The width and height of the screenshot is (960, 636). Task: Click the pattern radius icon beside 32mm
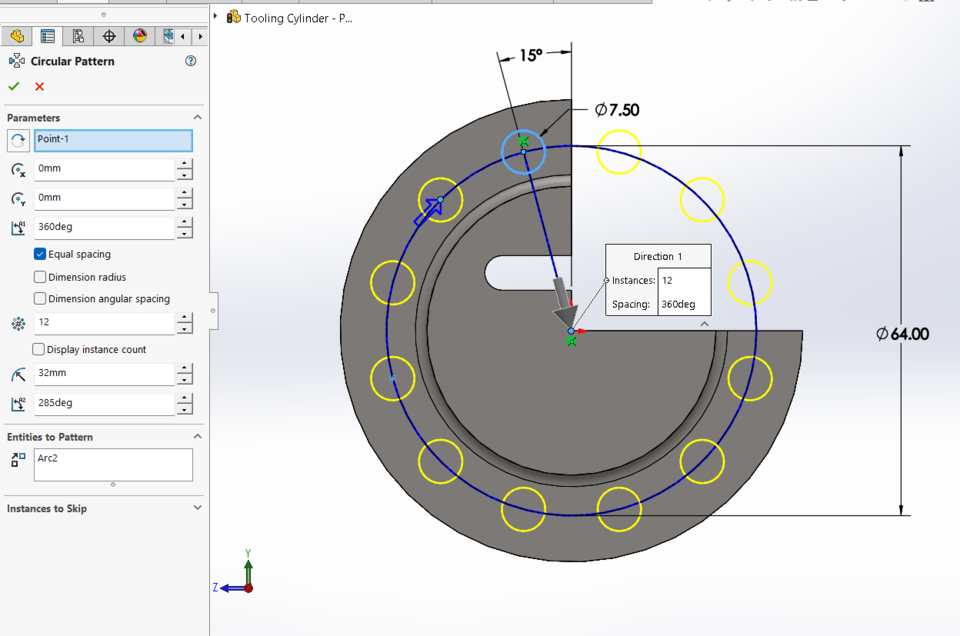coord(17,373)
